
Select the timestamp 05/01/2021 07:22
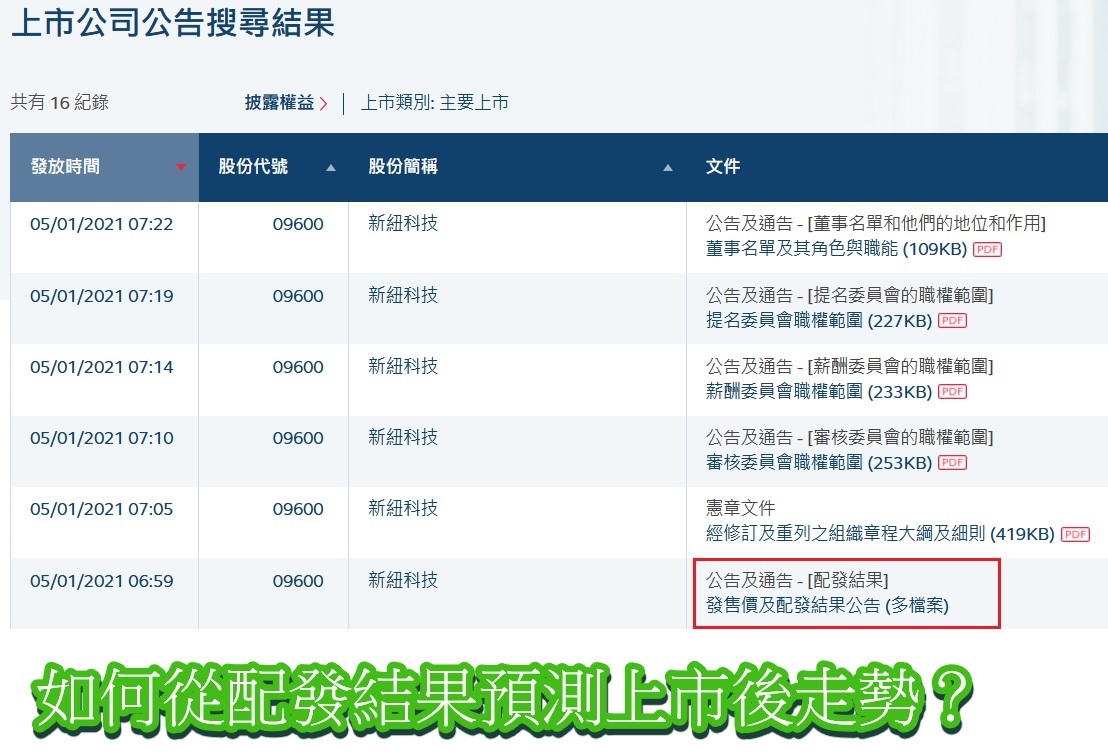point(102,224)
